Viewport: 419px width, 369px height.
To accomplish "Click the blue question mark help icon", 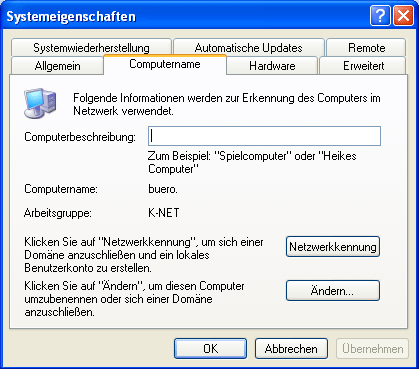I will [x=380, y=16].
